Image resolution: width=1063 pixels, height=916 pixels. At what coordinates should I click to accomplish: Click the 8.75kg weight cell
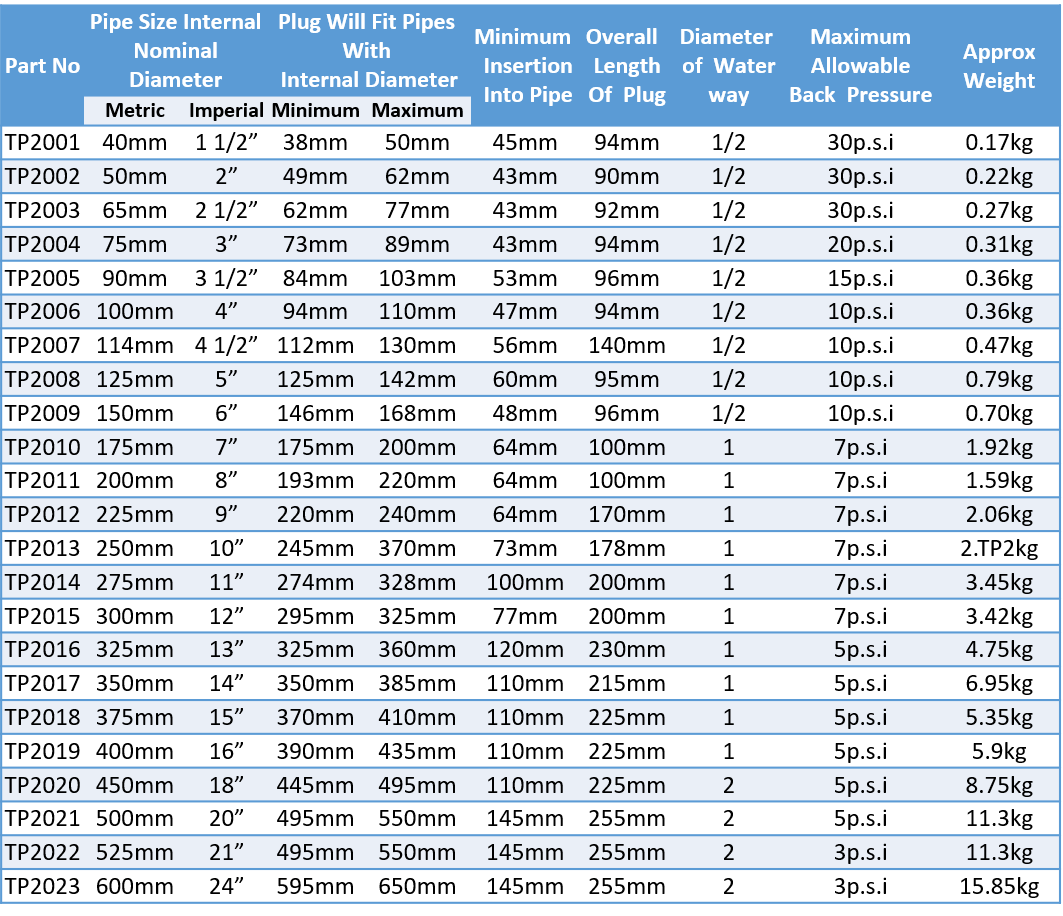(x=999, y=784)
